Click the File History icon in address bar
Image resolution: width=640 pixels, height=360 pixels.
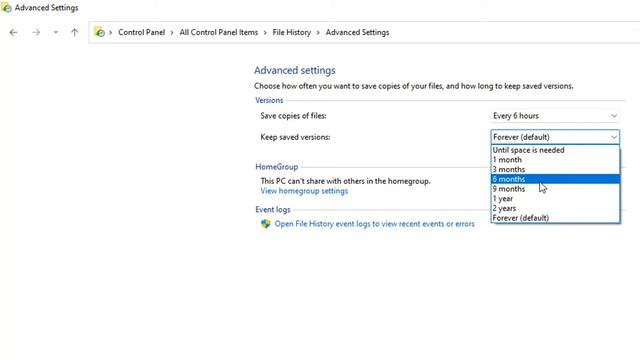coord(99,32)
